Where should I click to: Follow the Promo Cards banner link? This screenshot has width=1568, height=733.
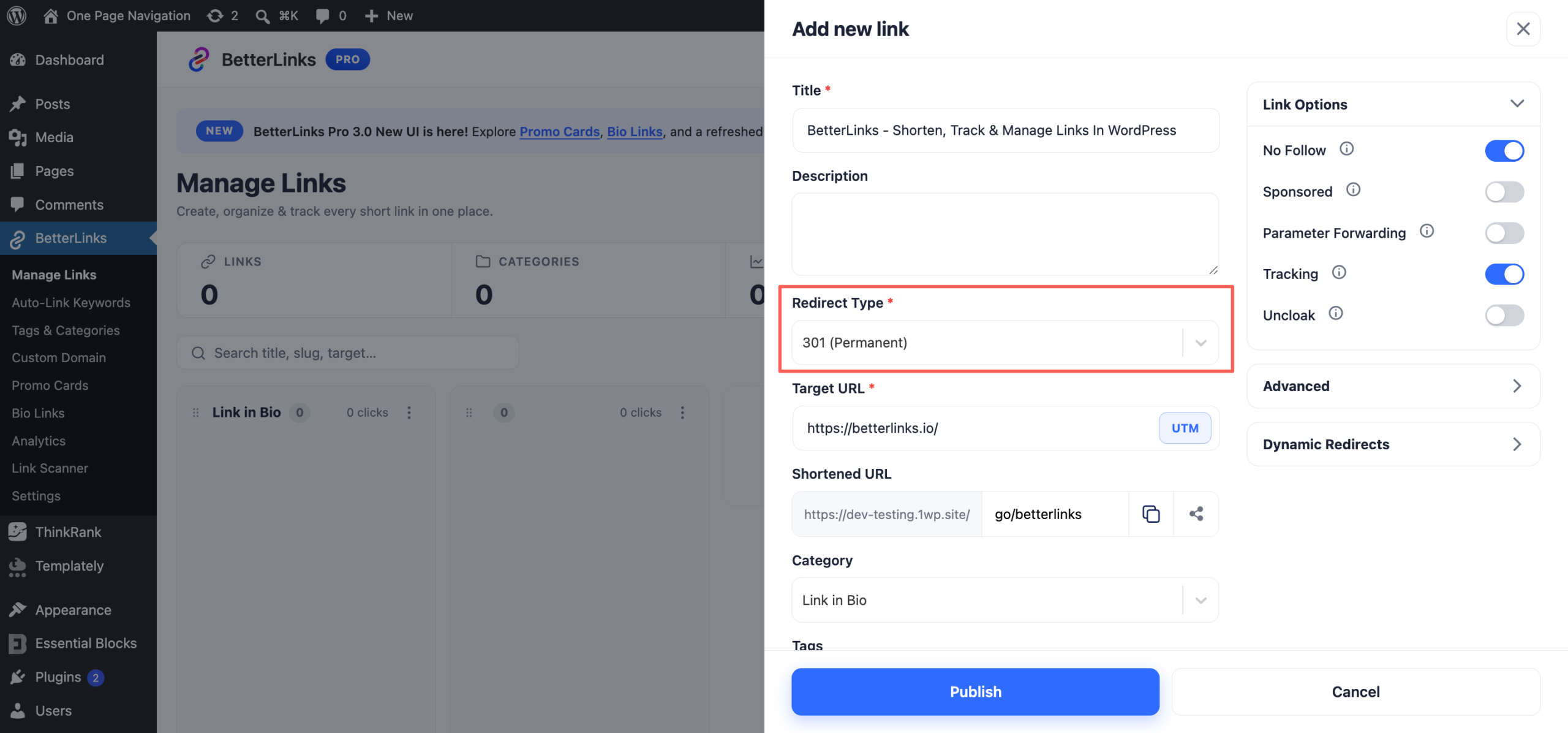pyautogui.click(x=559, y=131)
